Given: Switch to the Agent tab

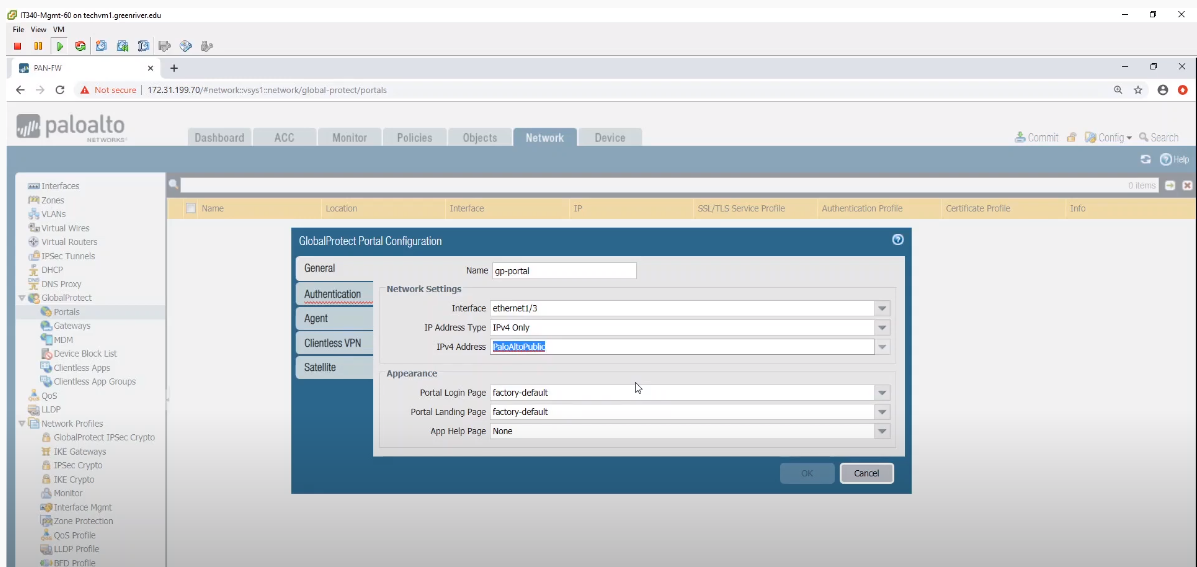Looking at the screenshot, I should click(334, 318).
